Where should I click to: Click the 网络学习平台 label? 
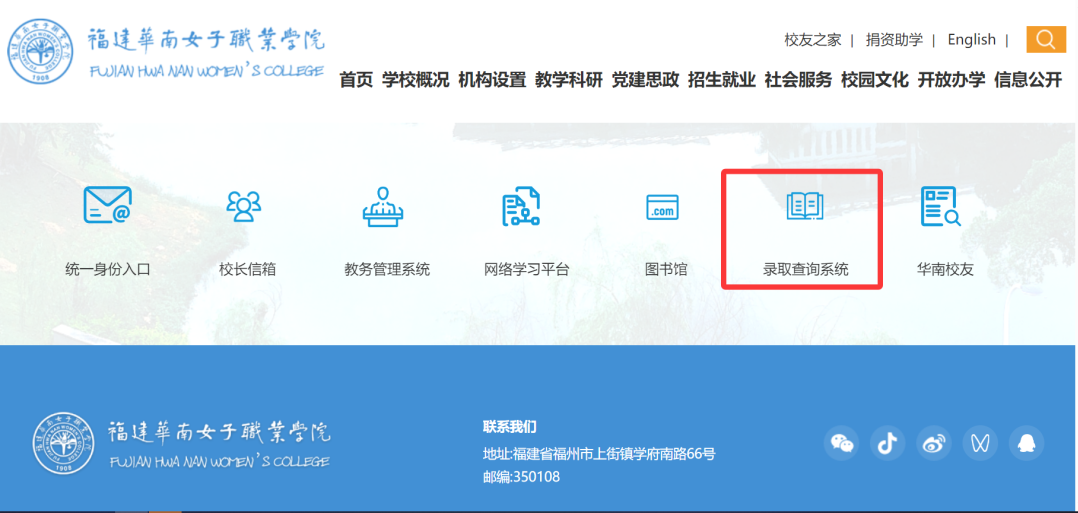(x=527, y=269)
